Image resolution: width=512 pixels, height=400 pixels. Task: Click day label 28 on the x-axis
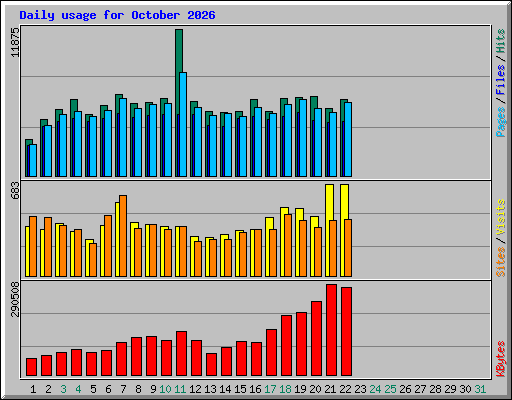(435, 389)
